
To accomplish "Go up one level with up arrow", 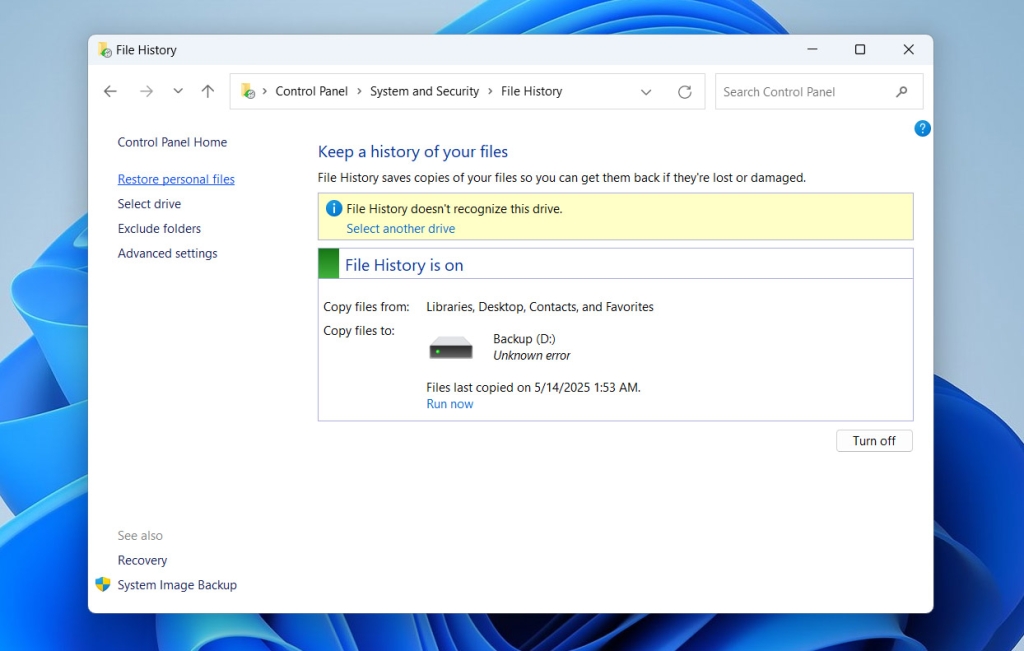I will (x=208, y=91).
